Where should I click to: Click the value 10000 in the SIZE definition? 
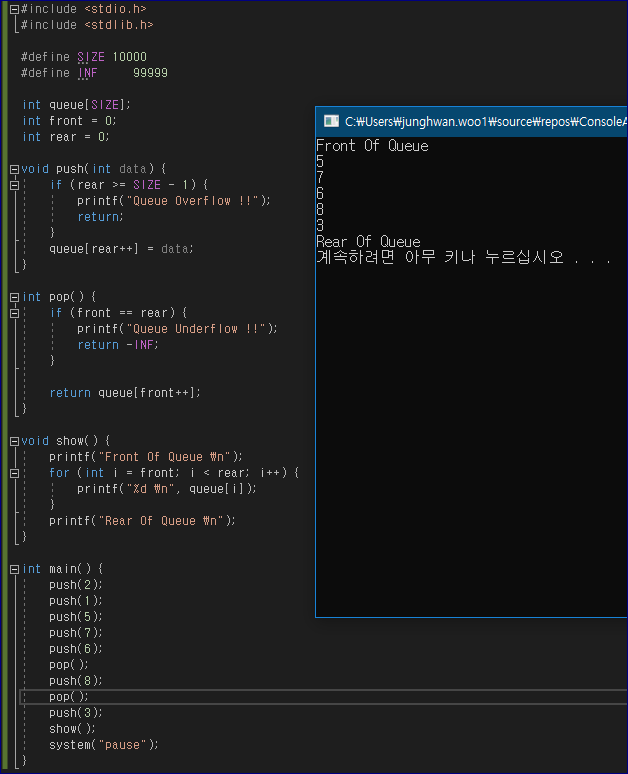pos(129,57)
